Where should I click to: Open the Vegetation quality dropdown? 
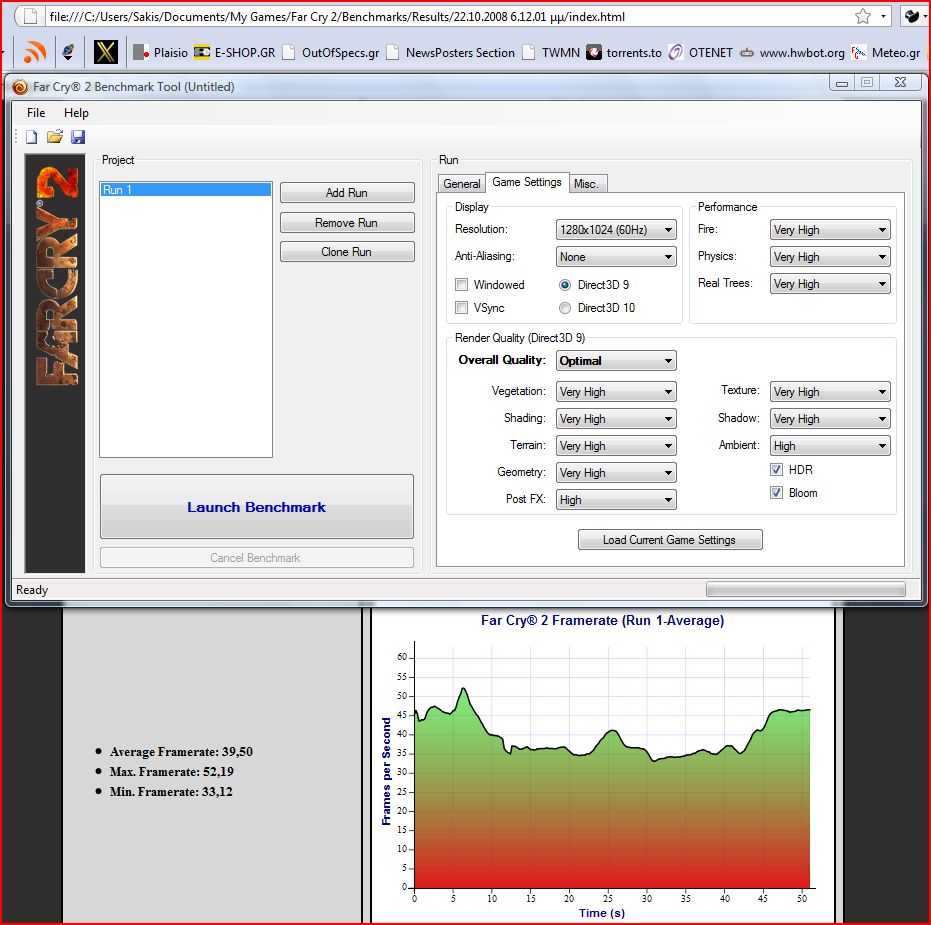tap(616, 392)
